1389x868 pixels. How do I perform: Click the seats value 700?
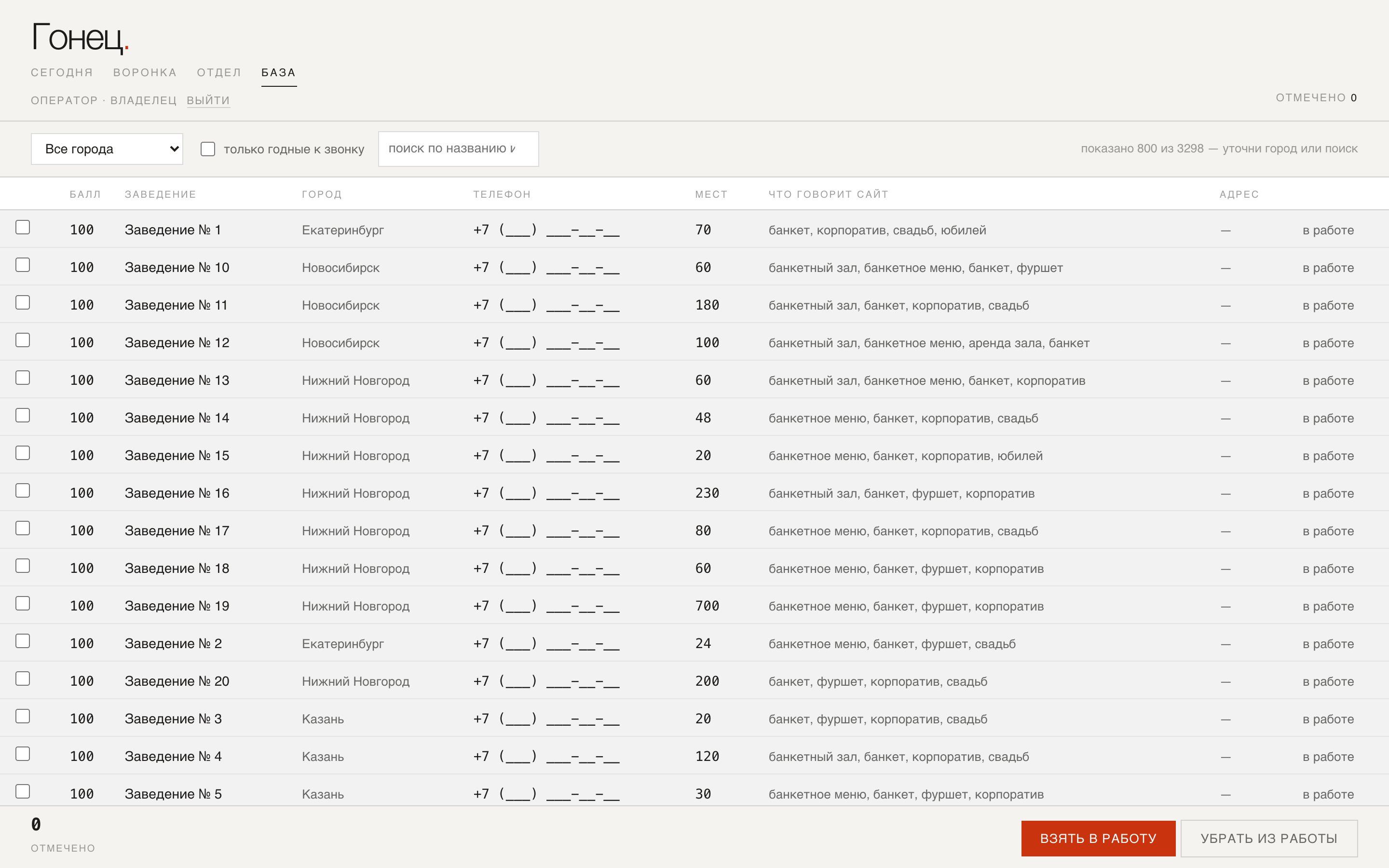[707, 606]
